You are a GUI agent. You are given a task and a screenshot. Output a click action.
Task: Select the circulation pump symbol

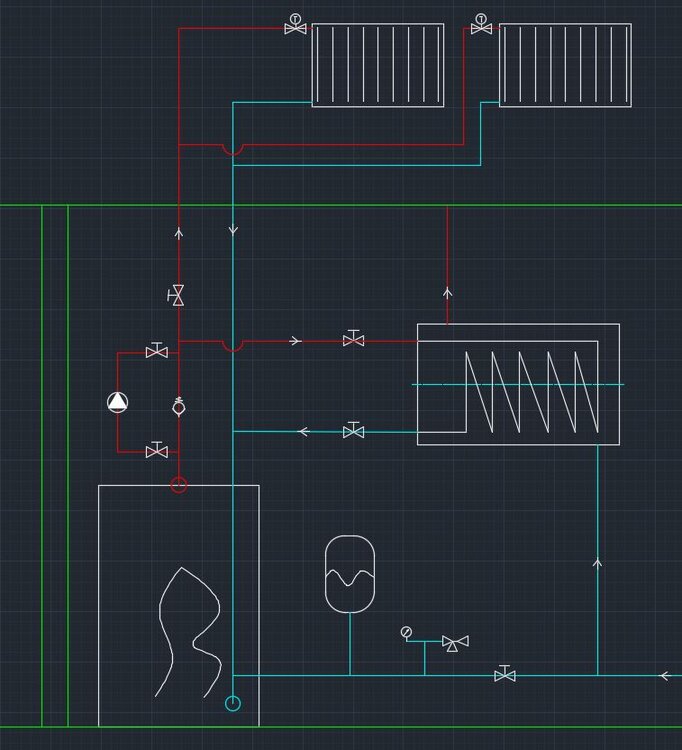[x=118, y=402]
